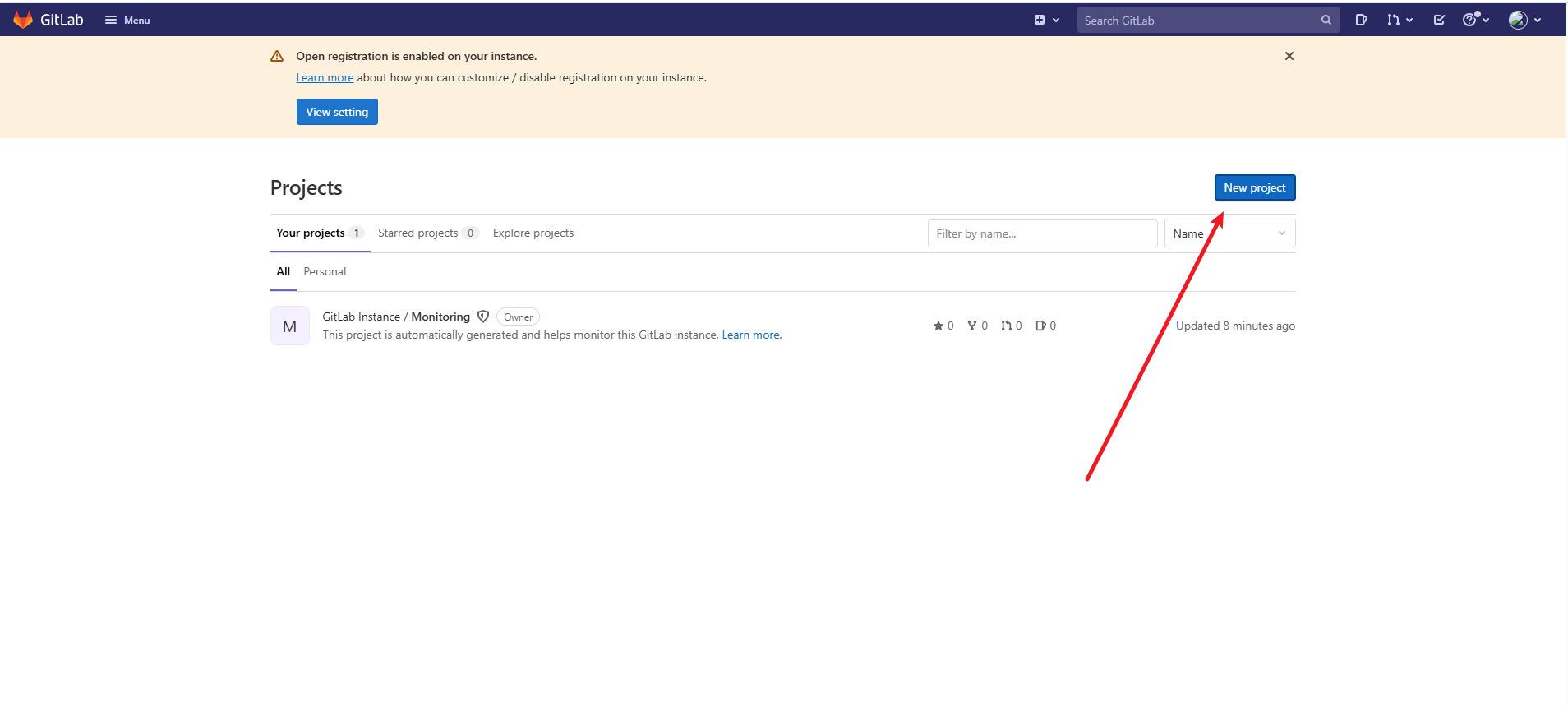Dismiss the open registration warning banner

click(x=1289, y=56)
